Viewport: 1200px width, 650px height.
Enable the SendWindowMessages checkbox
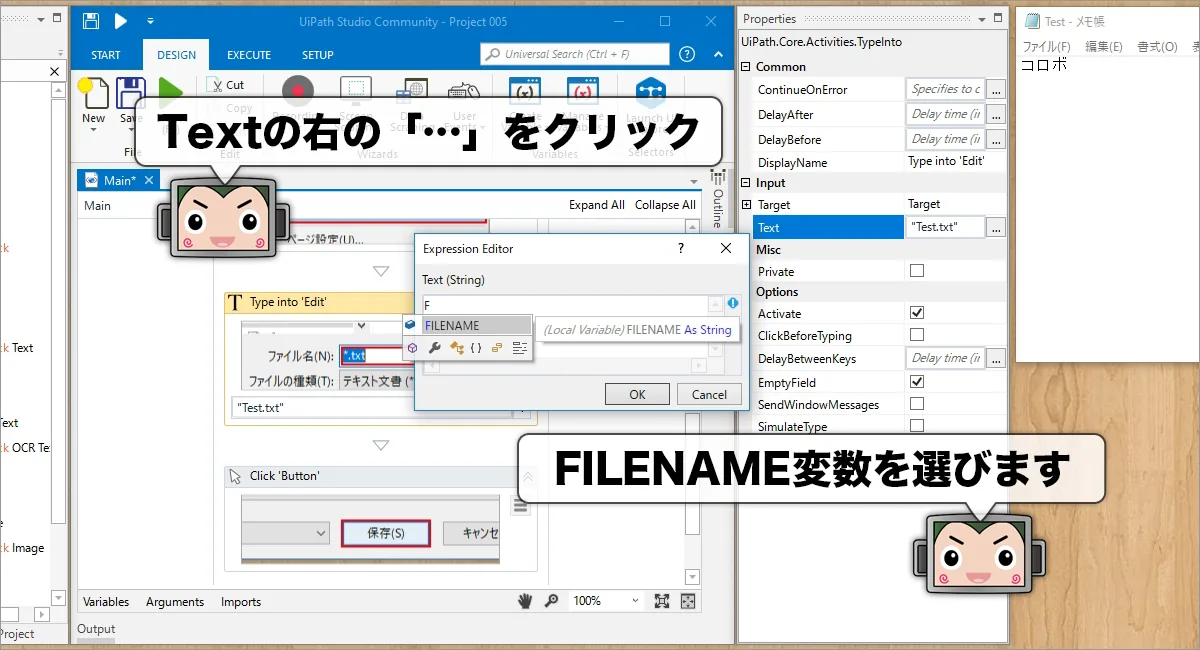click(917, 404)
